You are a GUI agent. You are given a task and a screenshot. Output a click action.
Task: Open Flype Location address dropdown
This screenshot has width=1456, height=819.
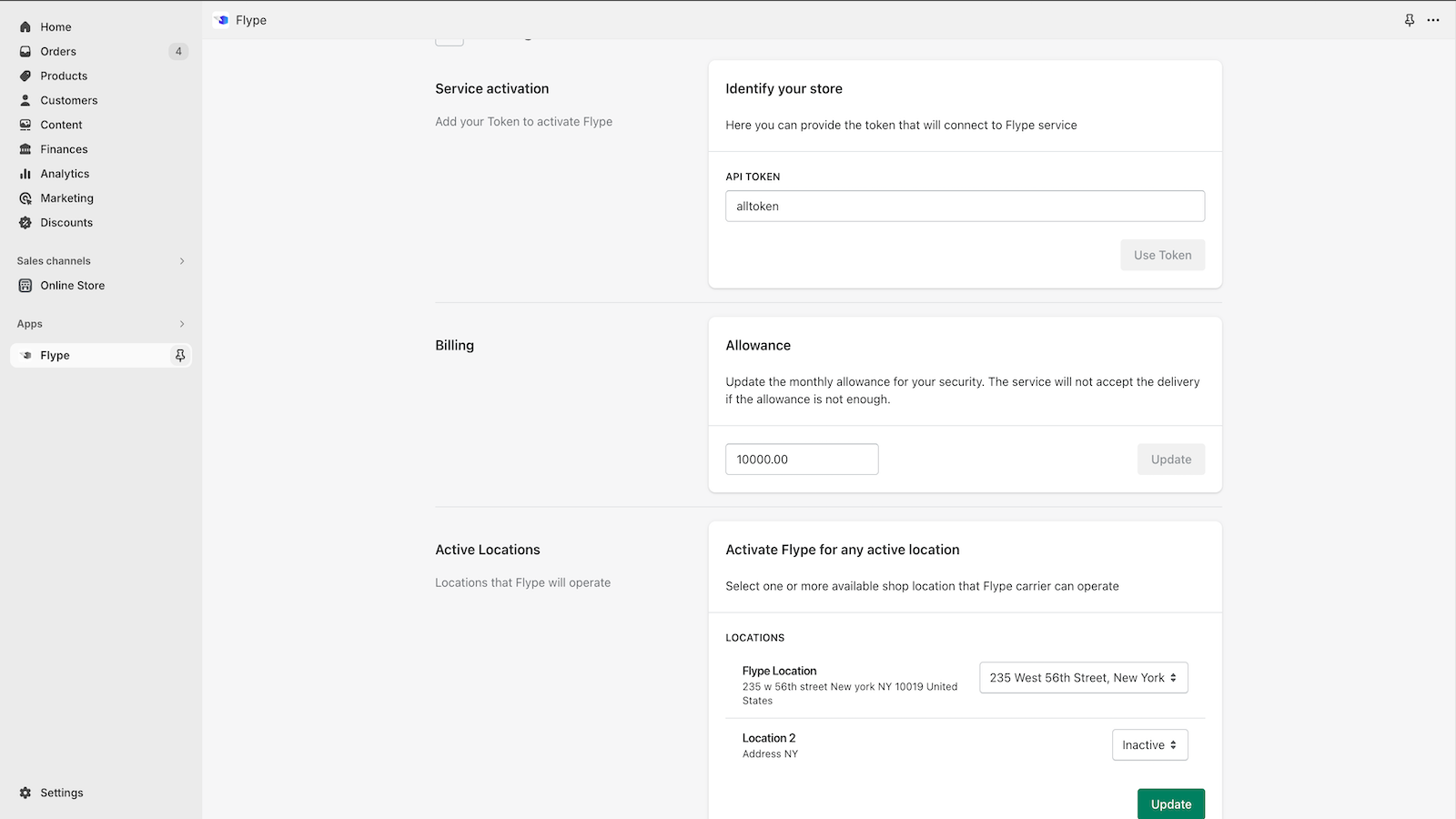pyautogui.click(x=1083, y=678)
